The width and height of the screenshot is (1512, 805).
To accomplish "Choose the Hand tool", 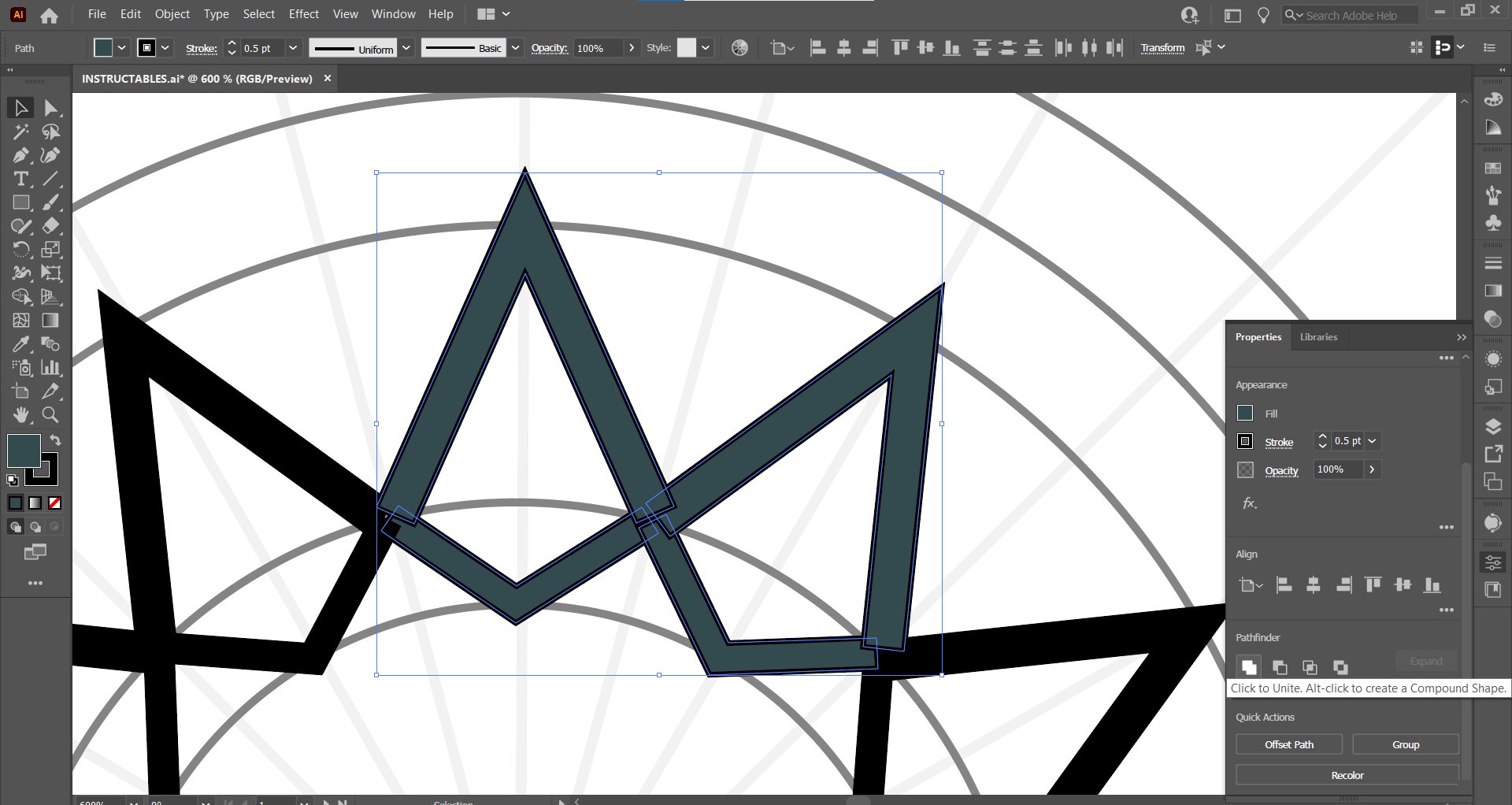I will [21, 415].
